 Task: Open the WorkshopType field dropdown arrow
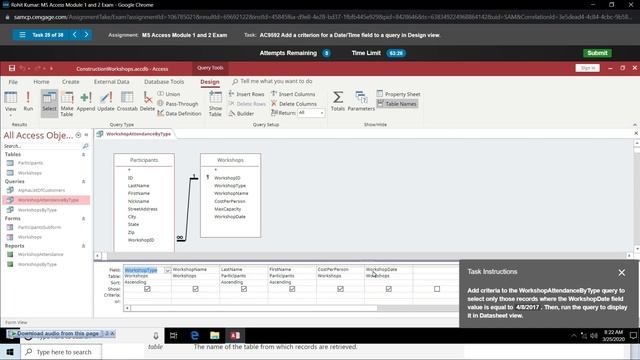167,270
